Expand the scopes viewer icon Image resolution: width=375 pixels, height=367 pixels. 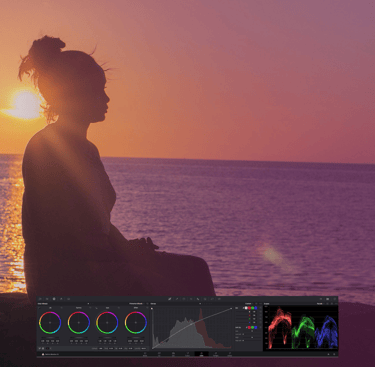tap(327, 304)
